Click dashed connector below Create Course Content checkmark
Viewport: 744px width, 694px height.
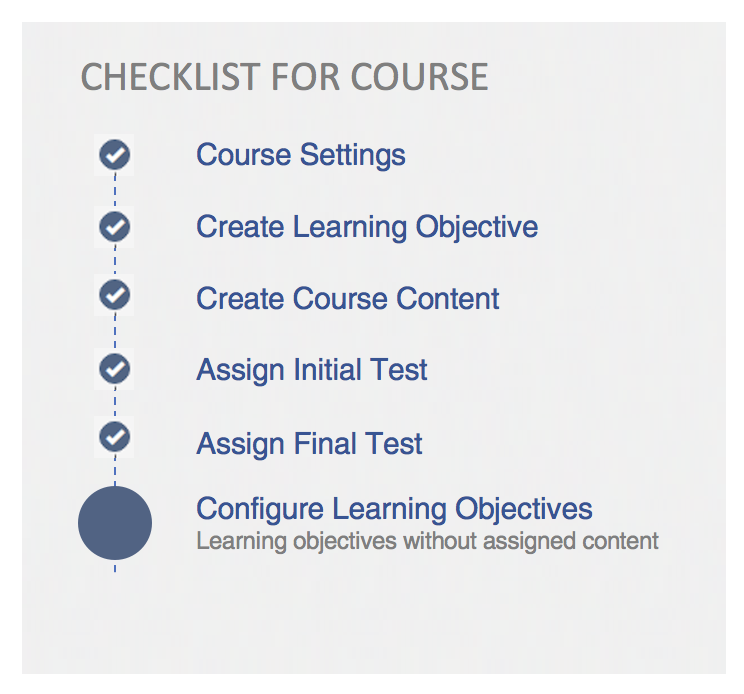[115, 332]
